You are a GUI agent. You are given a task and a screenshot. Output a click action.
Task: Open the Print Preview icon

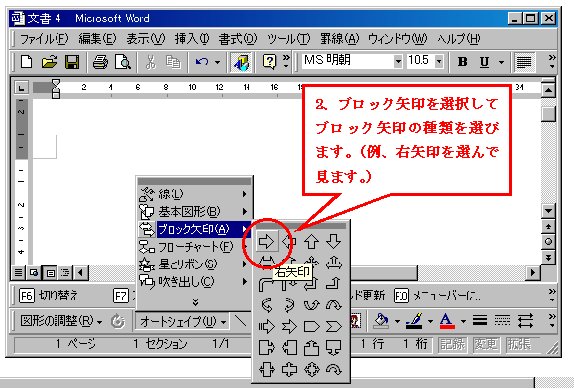click(x=123, y=61)
